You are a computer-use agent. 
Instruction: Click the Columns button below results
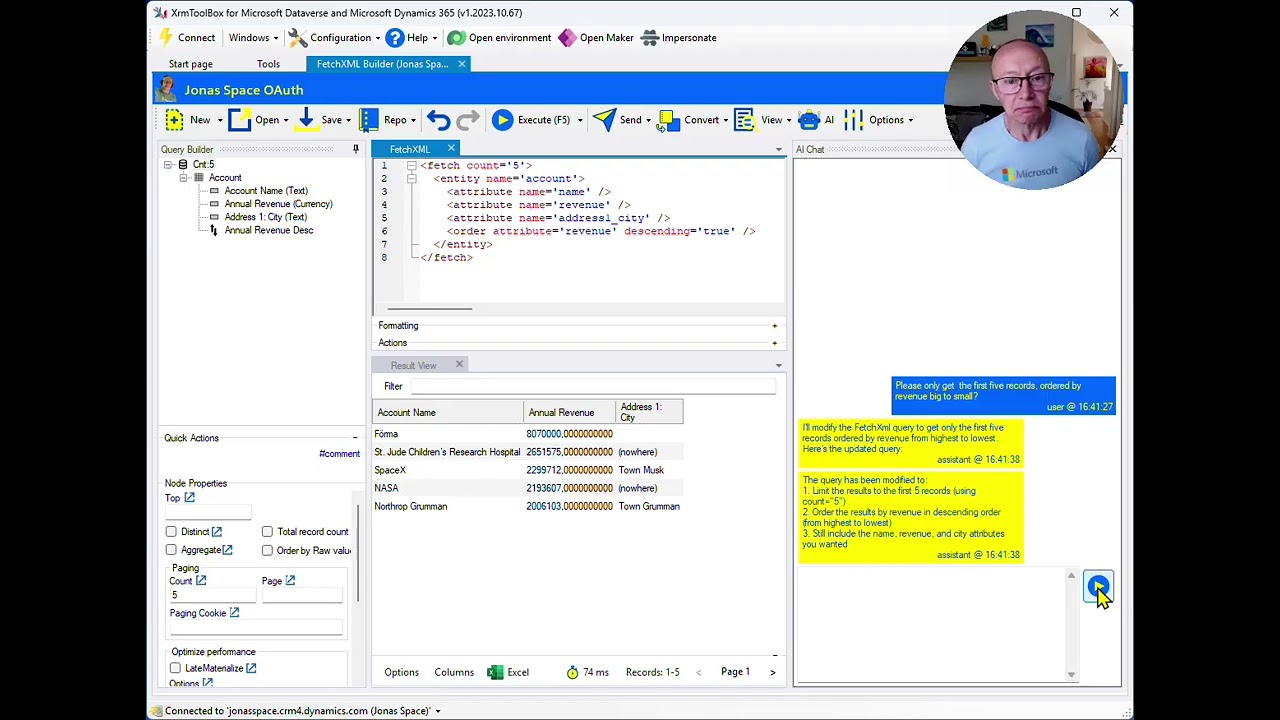454,672
